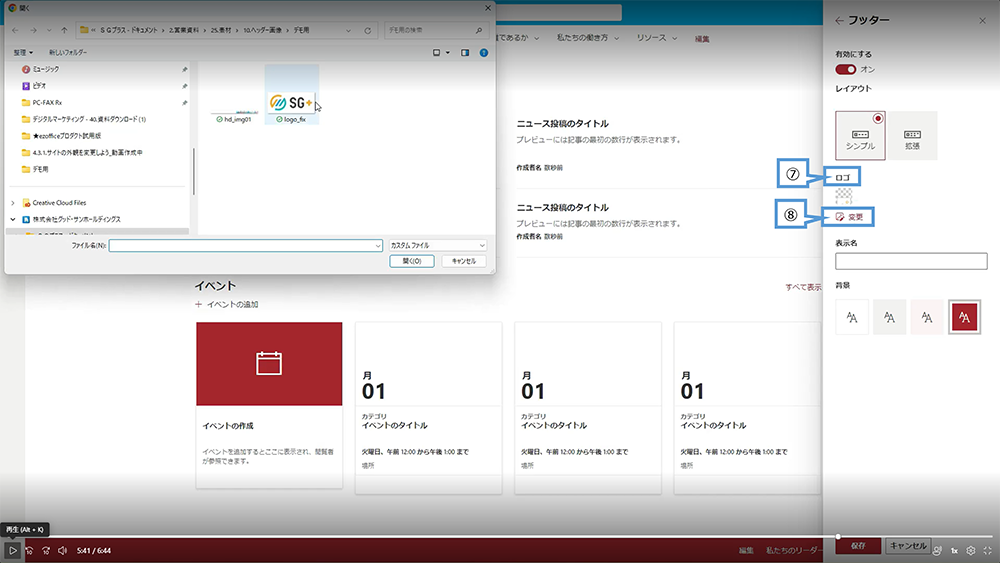Open カスタム ファイル type dropdown
Image resolution: width=1000 pixels, height=563 pixels.
tap(438, 245)
